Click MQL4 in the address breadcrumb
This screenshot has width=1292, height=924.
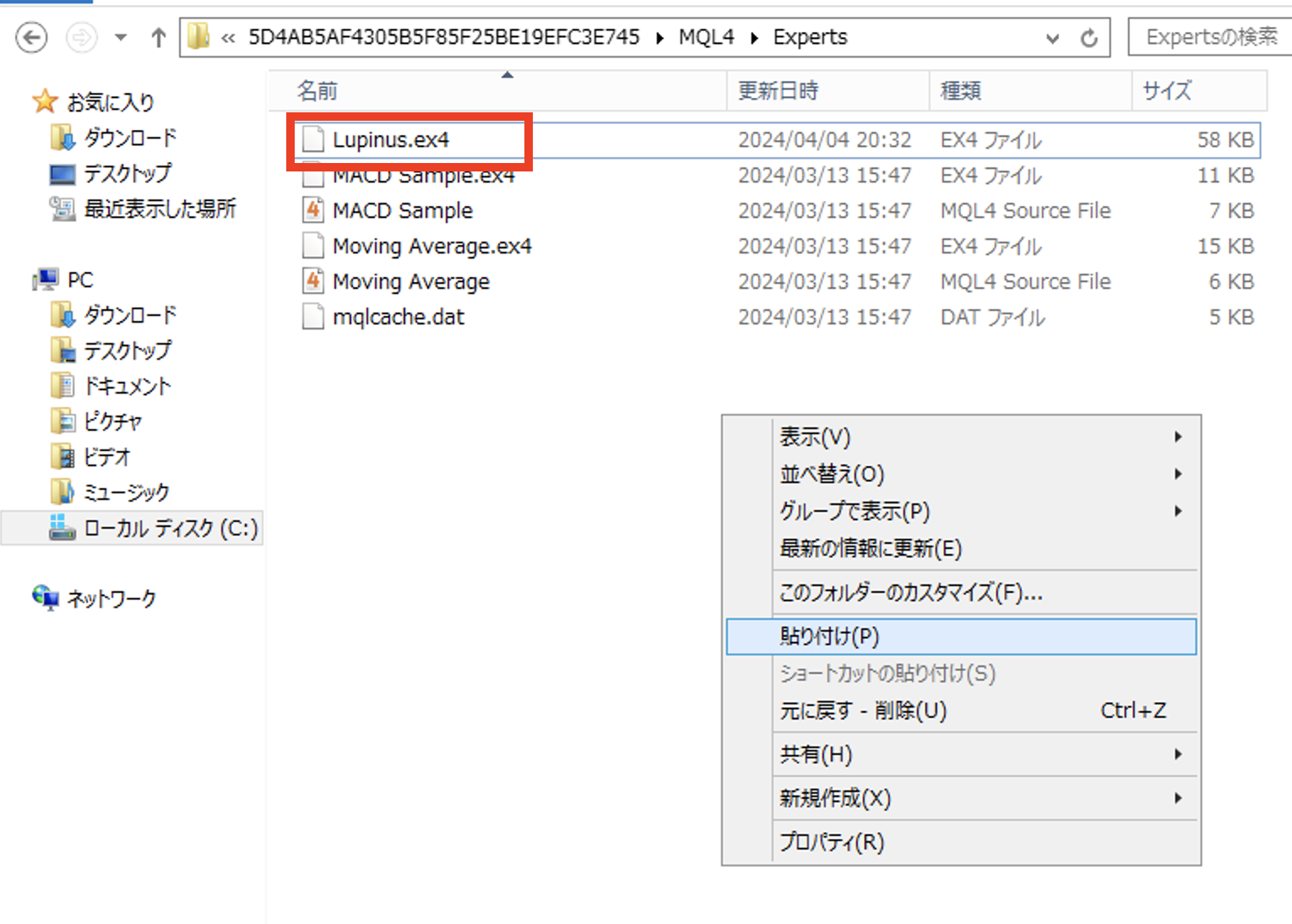tap(706, 37)
